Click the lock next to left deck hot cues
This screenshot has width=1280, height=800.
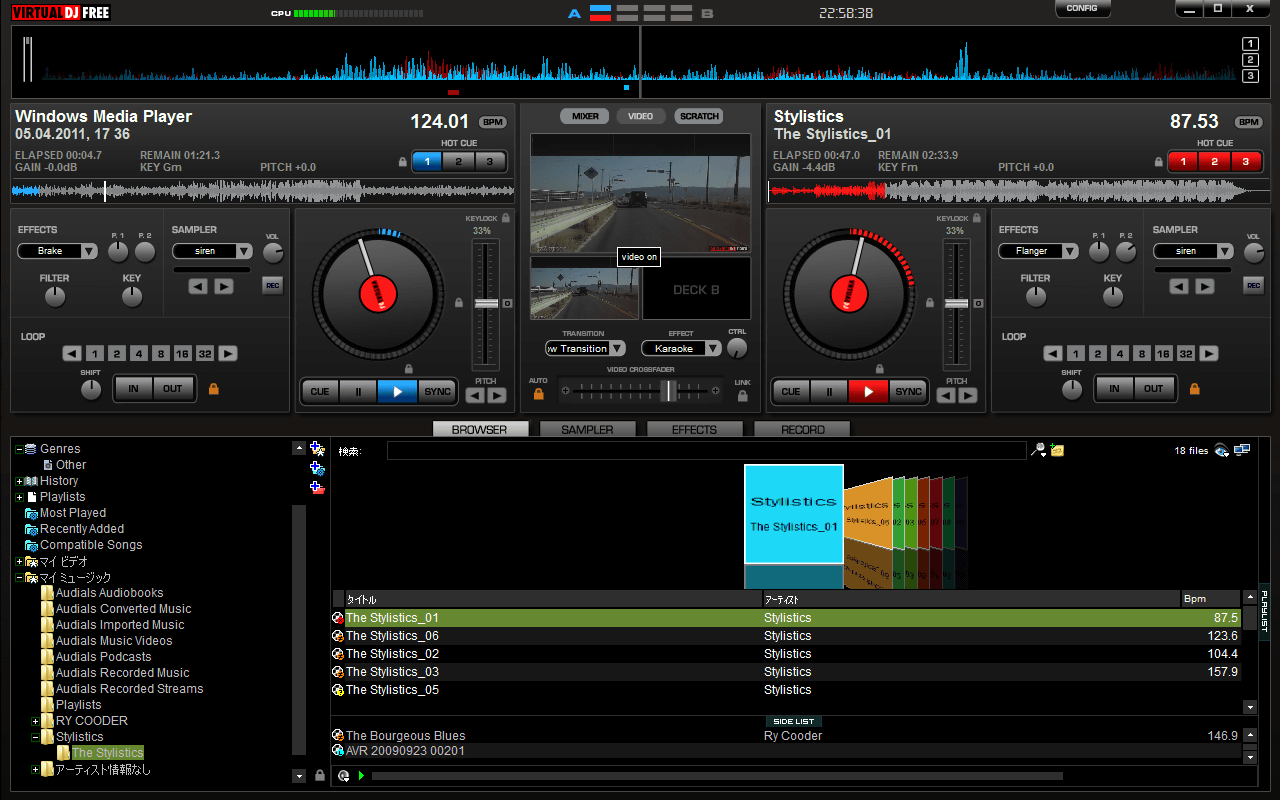point(403,161)
